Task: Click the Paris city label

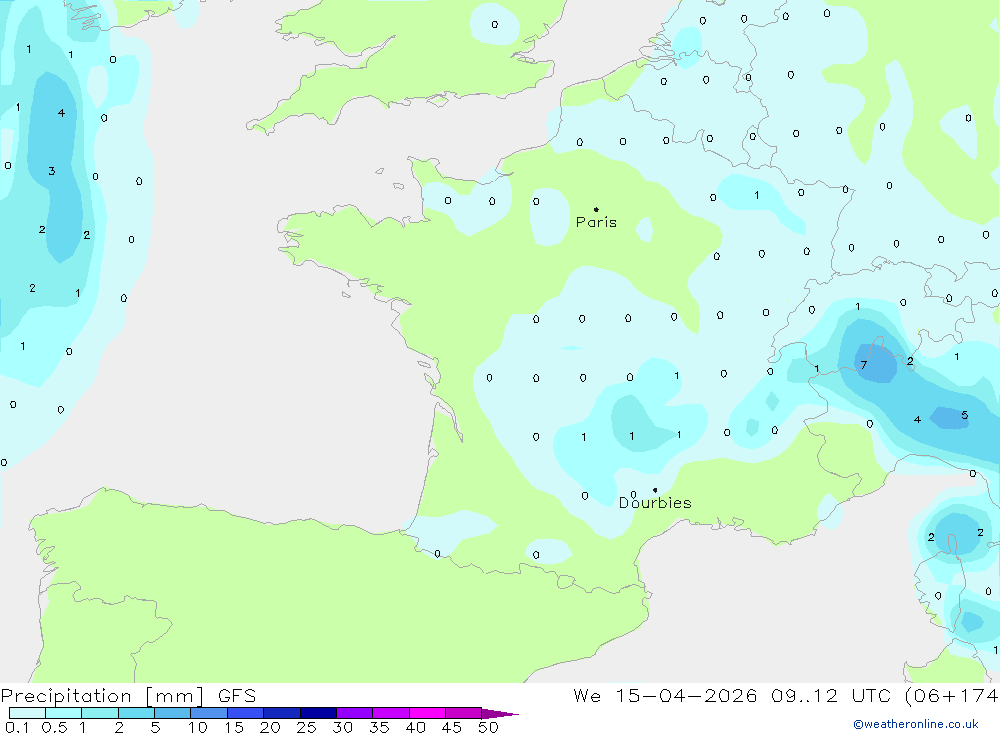Action: click(x=596, y=222)
